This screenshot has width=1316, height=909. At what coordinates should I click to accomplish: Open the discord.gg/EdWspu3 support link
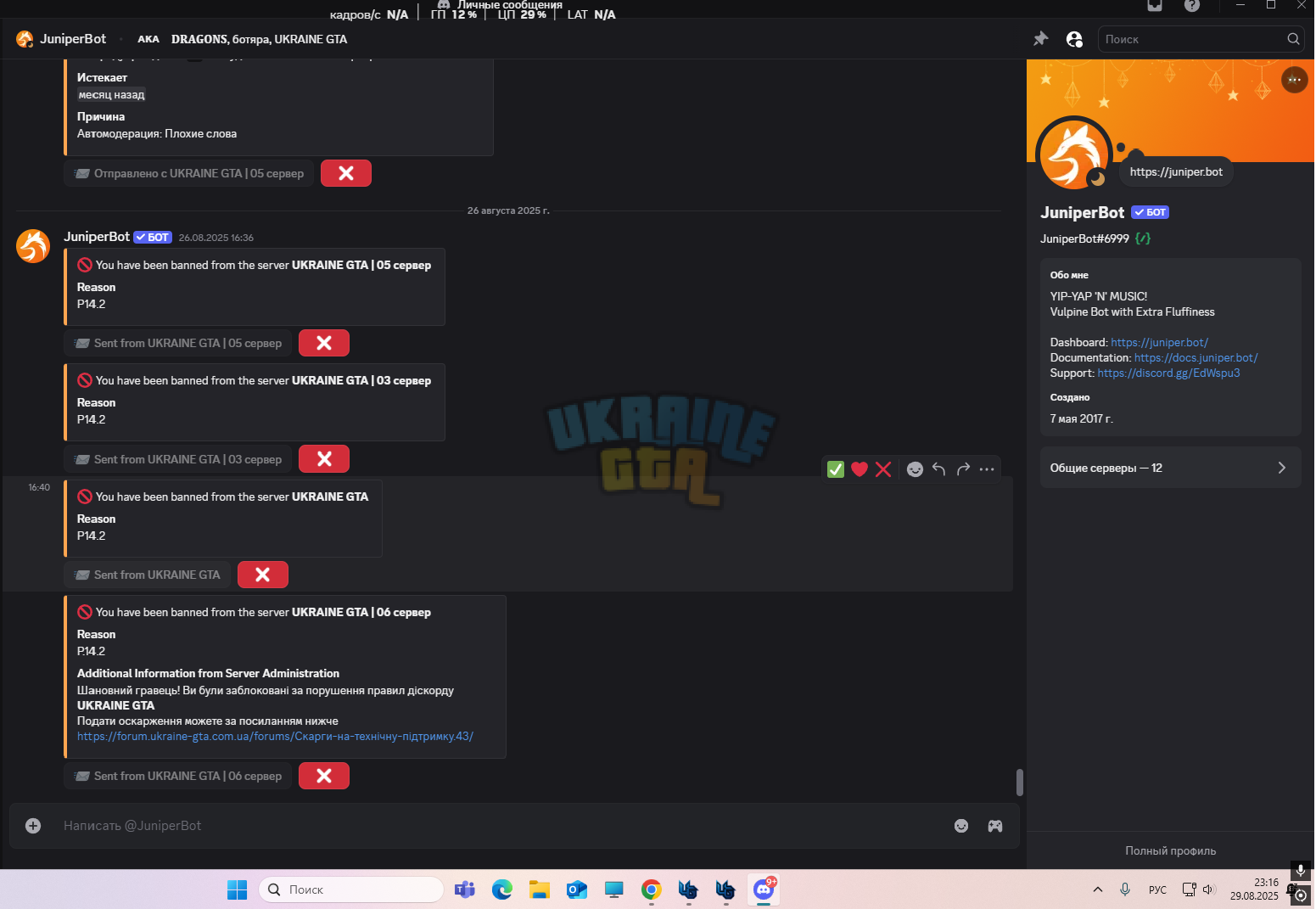pos(1168,373)
